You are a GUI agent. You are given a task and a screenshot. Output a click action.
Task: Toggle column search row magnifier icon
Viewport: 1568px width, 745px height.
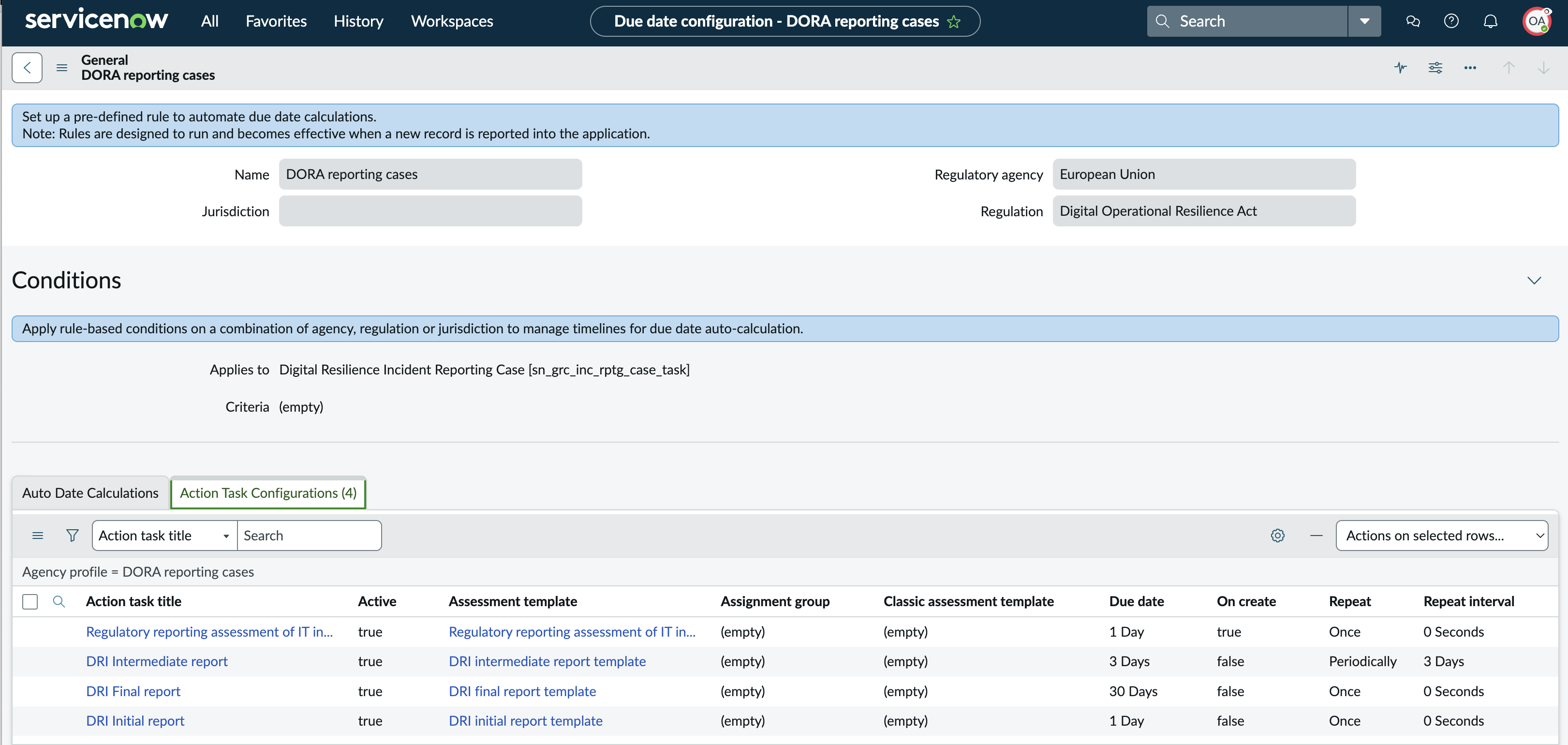[59, 601]
